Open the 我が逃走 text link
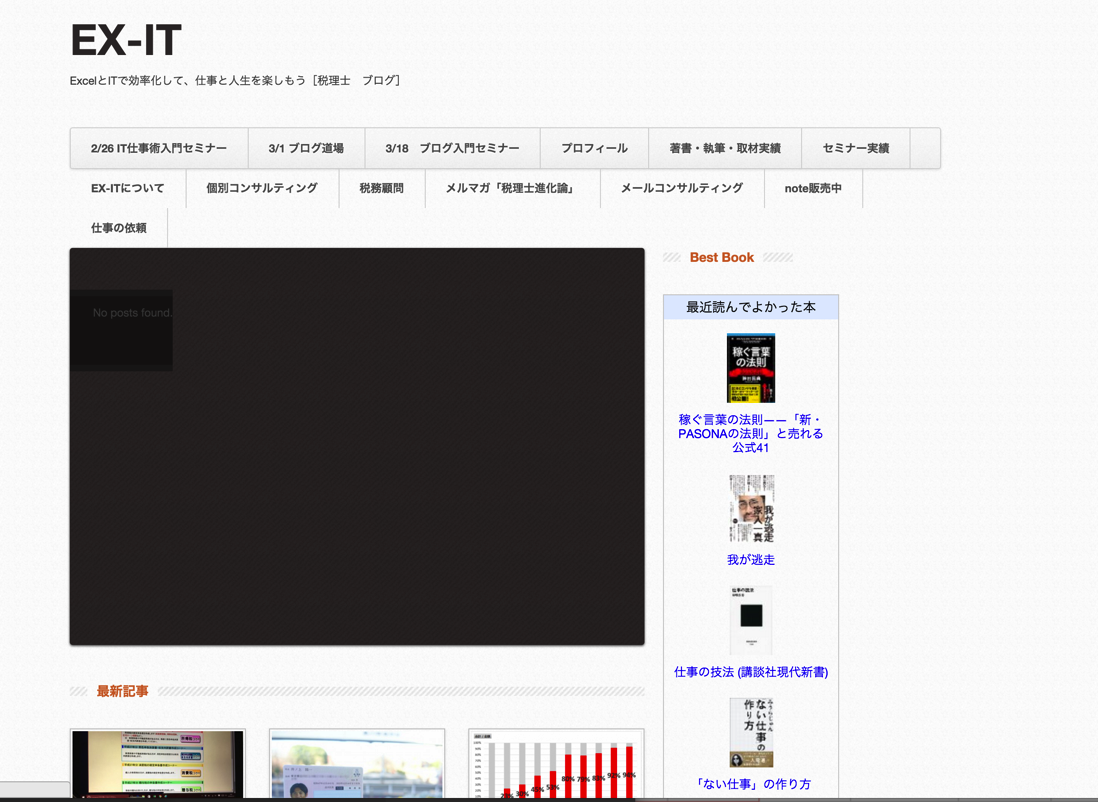Image resolution: width=1098 pixels, height=802 pixels. pyautogui.click(x=751, y=560)
